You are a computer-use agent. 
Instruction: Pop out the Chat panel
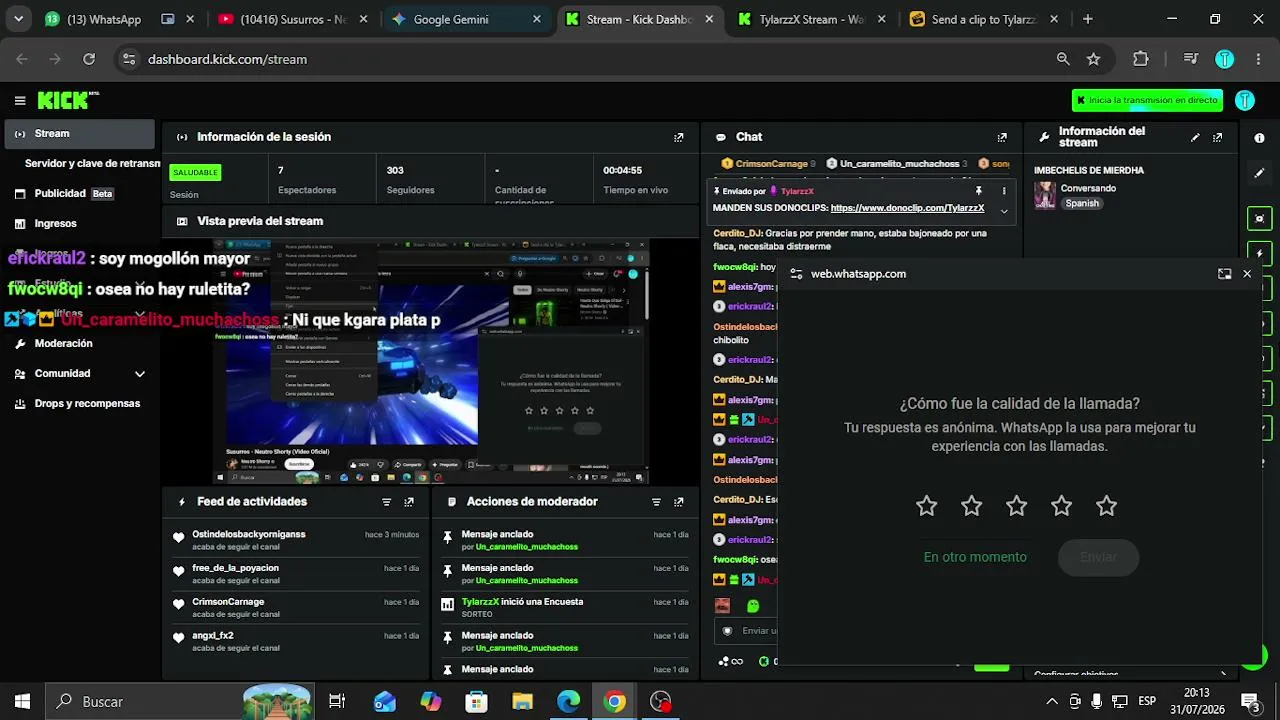click(x=1002, y=138)
